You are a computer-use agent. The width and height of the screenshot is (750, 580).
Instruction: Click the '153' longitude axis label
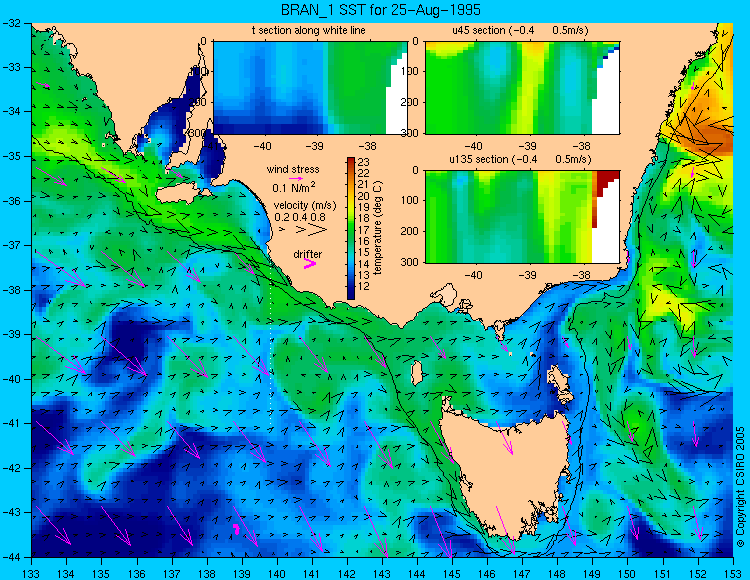point(733,573)
